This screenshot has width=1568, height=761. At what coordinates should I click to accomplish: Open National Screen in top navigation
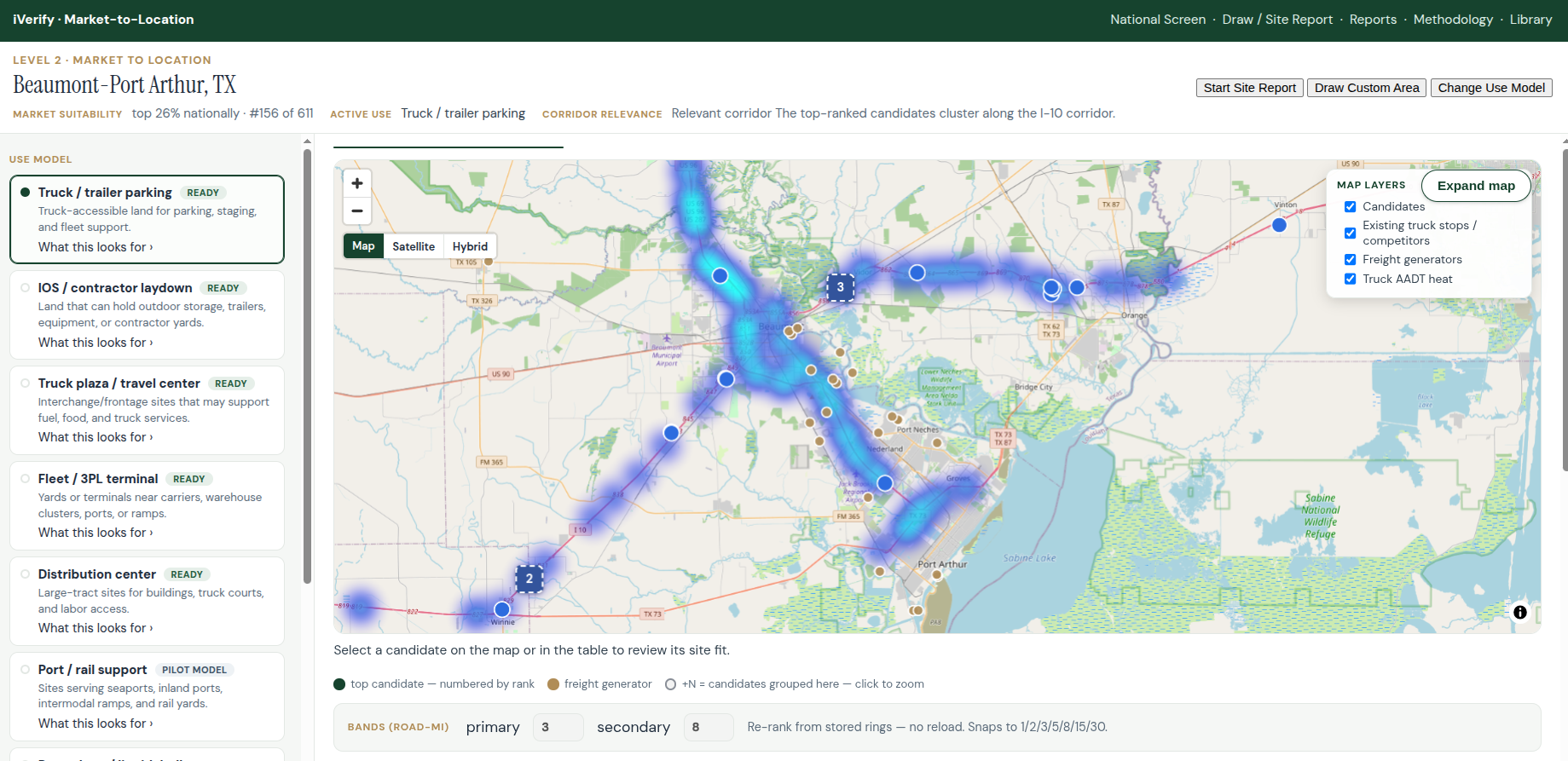pyautogui.click(x=1158, y=20)
